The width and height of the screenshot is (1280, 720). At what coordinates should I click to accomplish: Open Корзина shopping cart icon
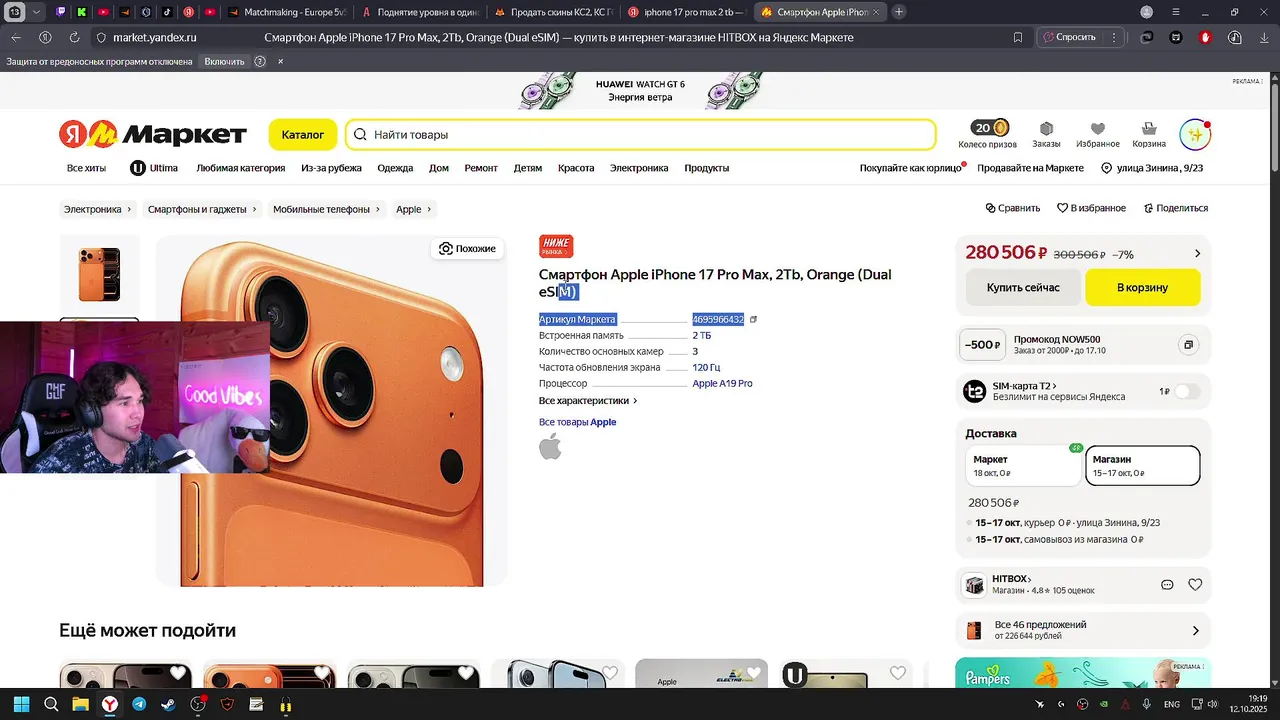tap(1149, 134)
